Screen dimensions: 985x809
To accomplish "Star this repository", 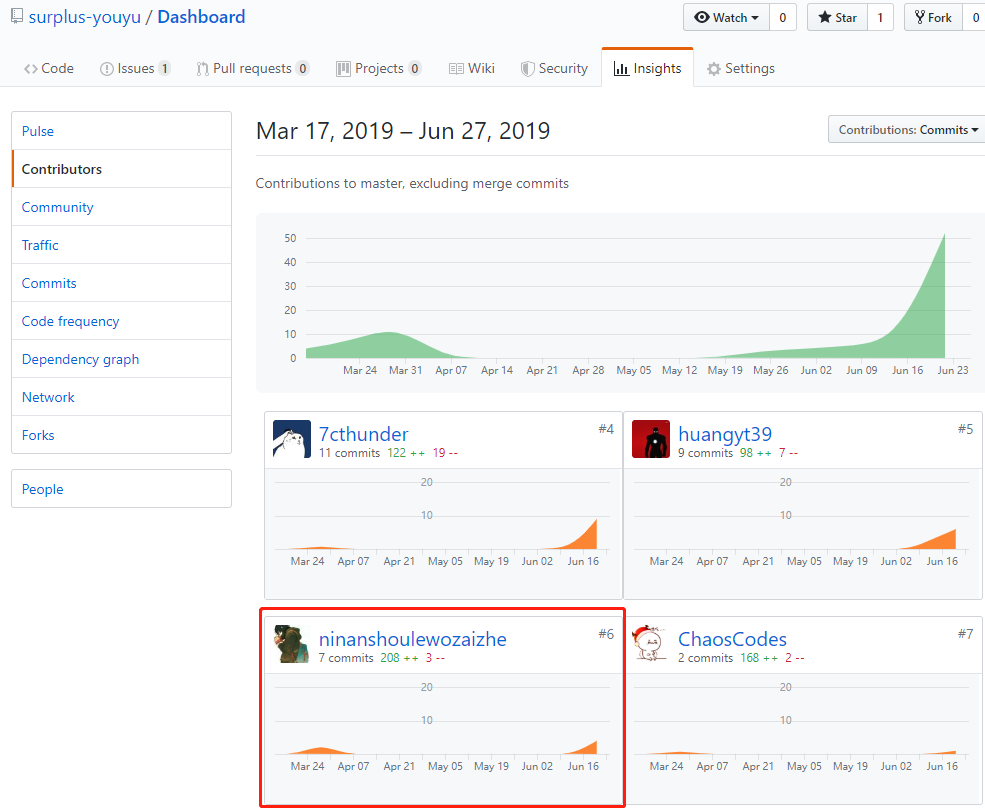I will (x=837, y=17).
